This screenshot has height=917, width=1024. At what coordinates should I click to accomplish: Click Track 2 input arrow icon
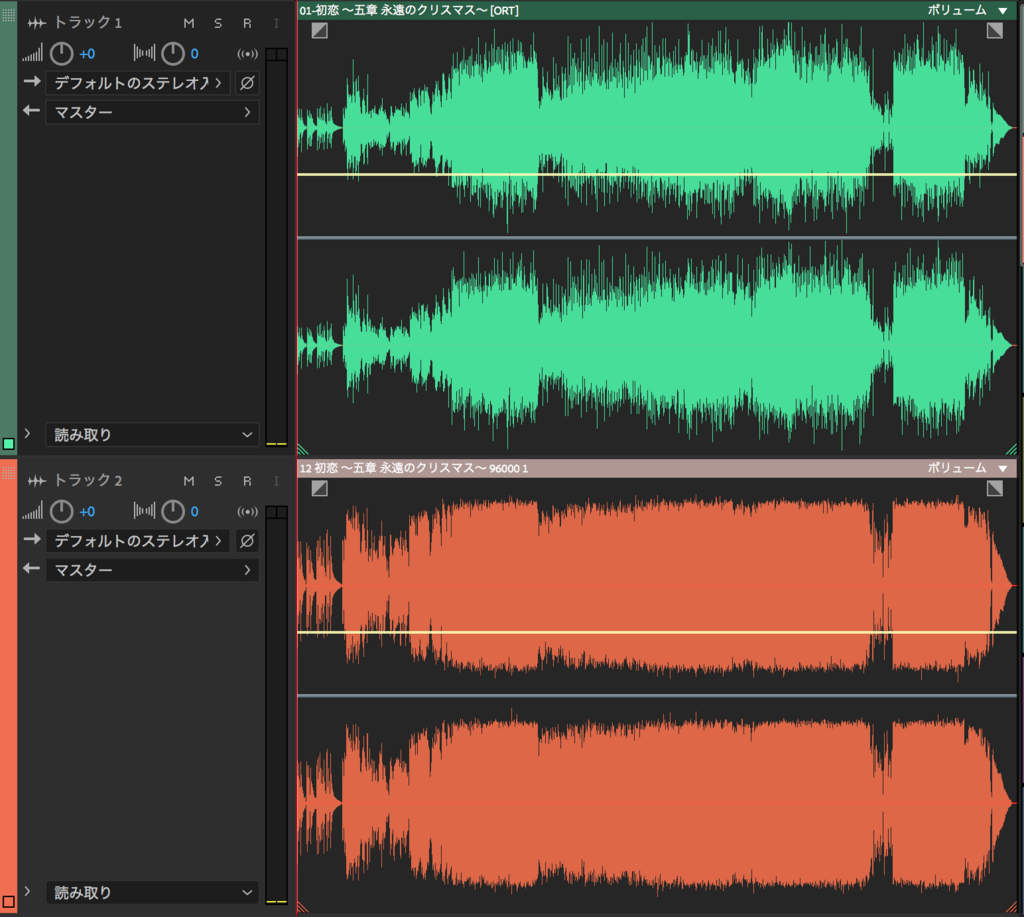pos(32,539)
